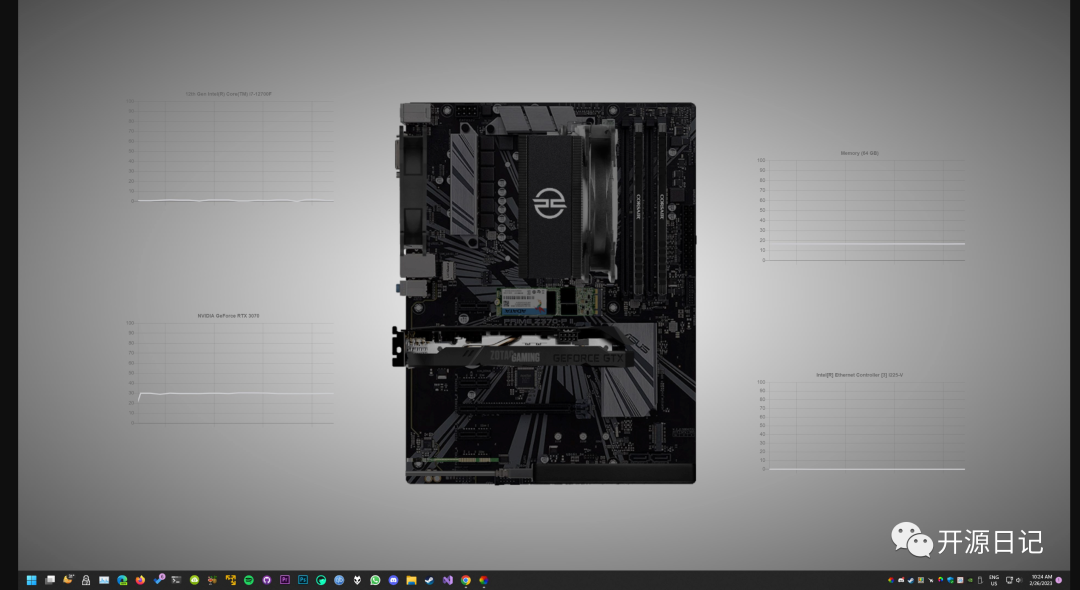Open the volume slider from the speaker icon
This screenshot has height=590, width=1080.
pyautogui.click(x=1019, y=579)
